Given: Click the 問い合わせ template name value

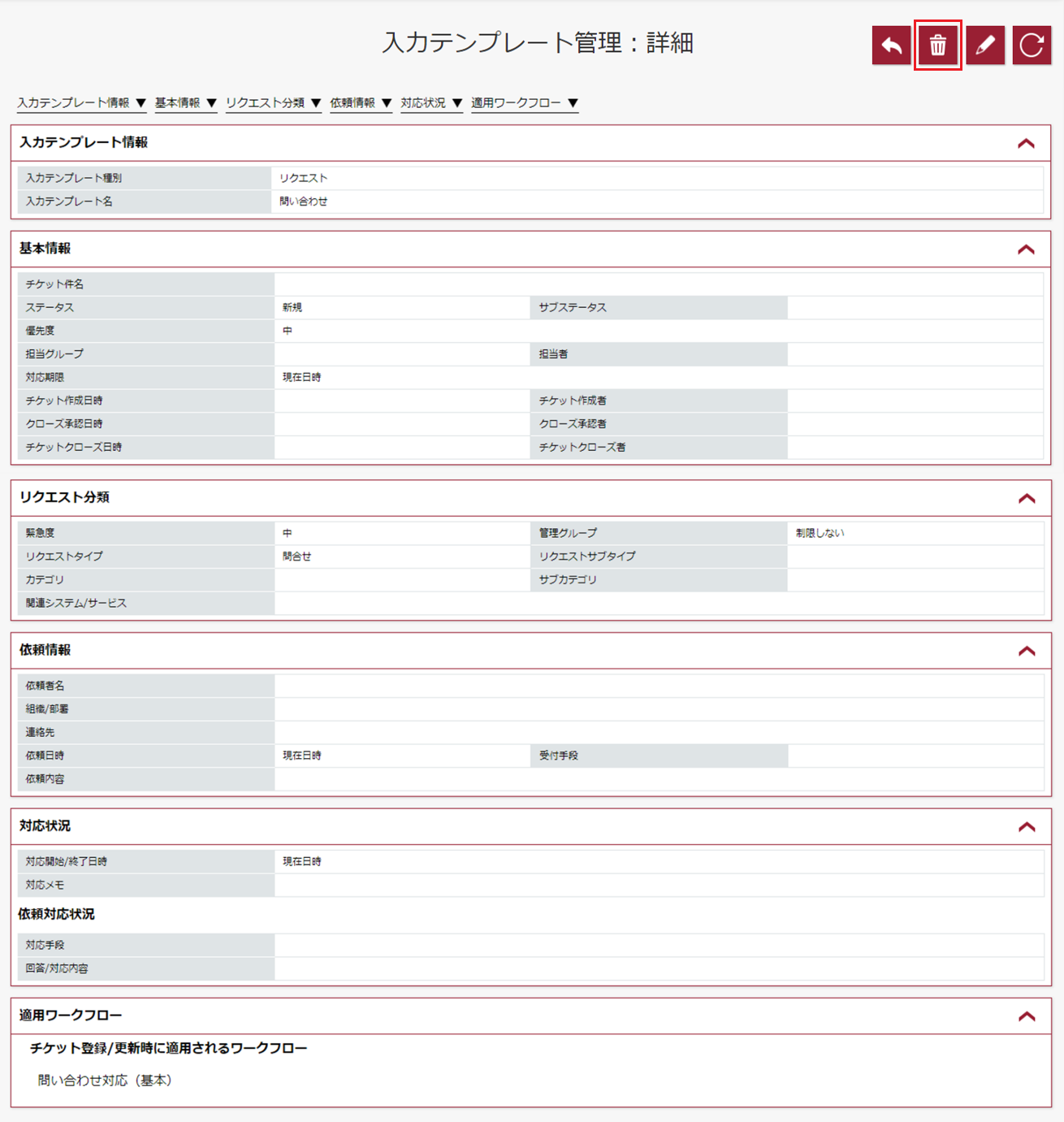Looking at the screenshot, I should (x=303, y=201).
